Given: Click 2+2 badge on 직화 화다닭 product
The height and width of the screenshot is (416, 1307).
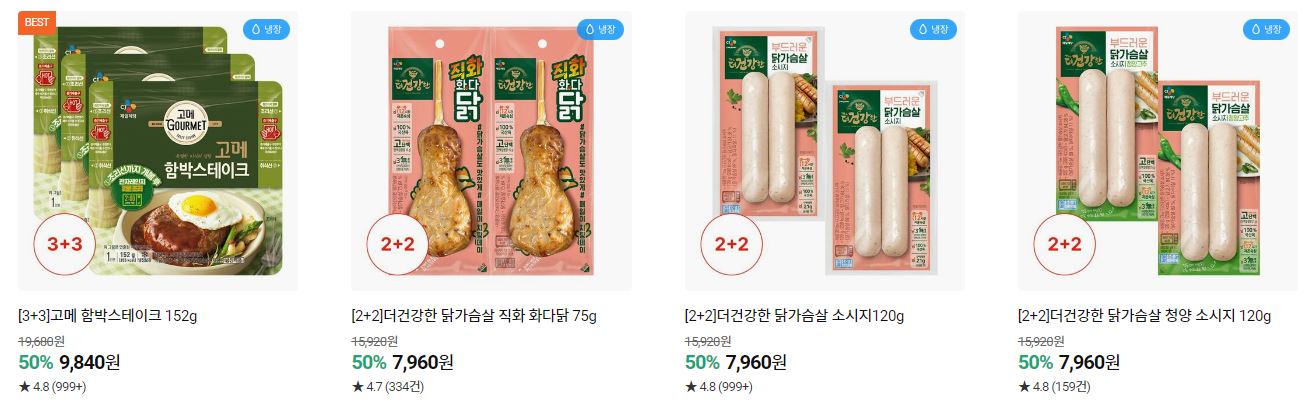Looking at the screenshot, I should (398, 245).
